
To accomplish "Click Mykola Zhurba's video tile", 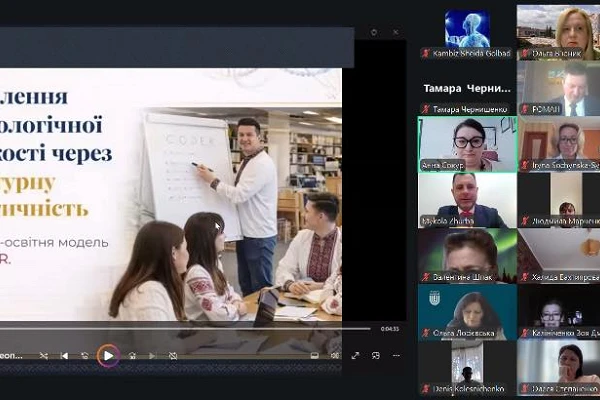I will (x=466, y=199).
